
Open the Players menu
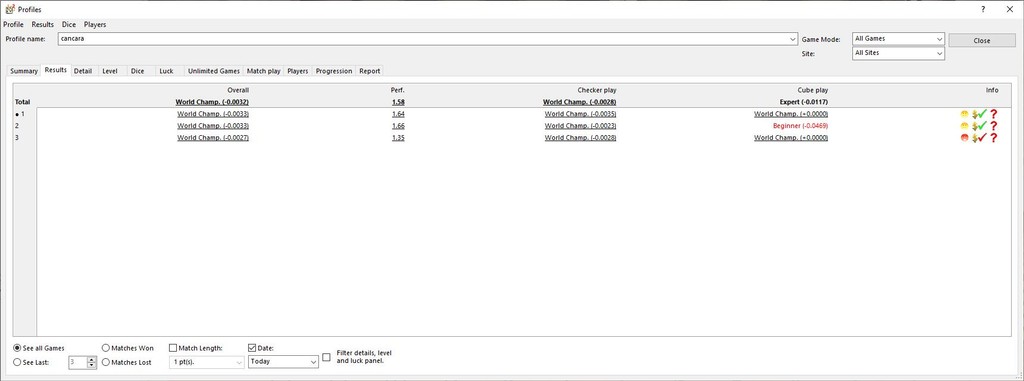pos(95,24)
